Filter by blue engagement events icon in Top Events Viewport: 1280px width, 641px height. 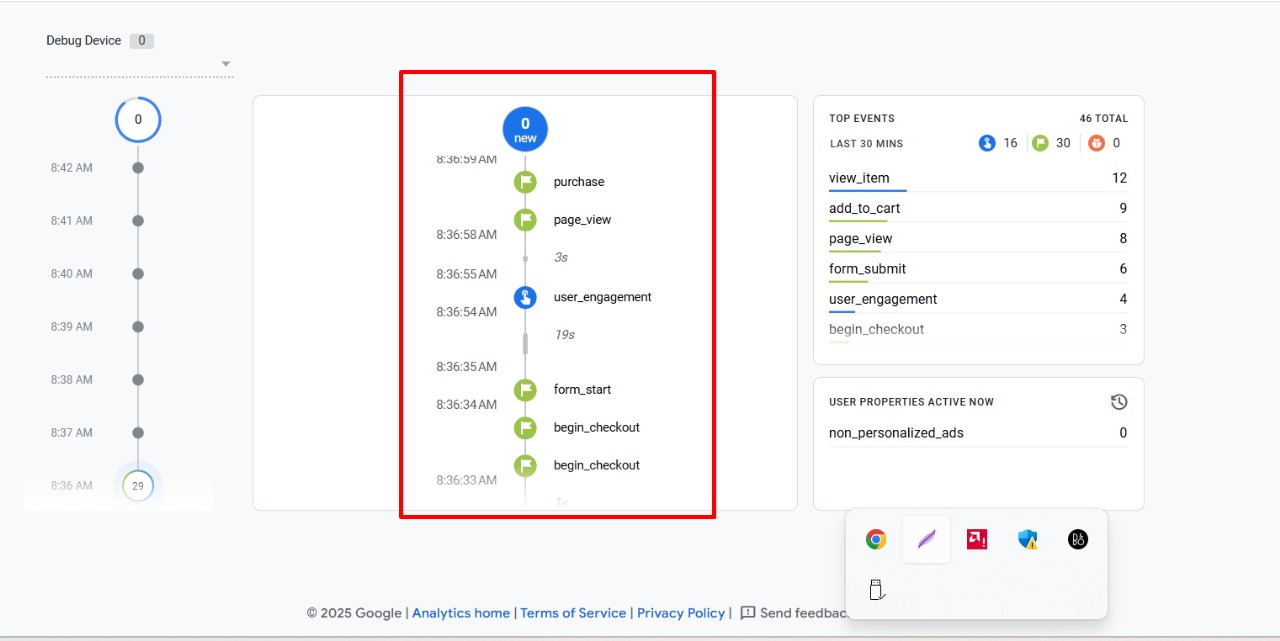(x=987, y=143)
